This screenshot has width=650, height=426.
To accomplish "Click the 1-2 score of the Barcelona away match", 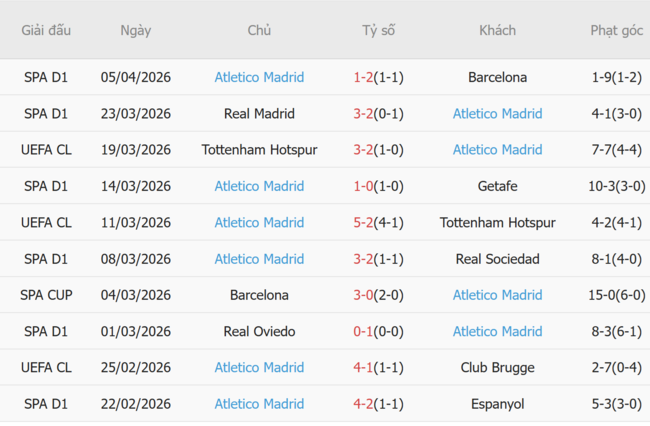I will (x=363, y=77).
